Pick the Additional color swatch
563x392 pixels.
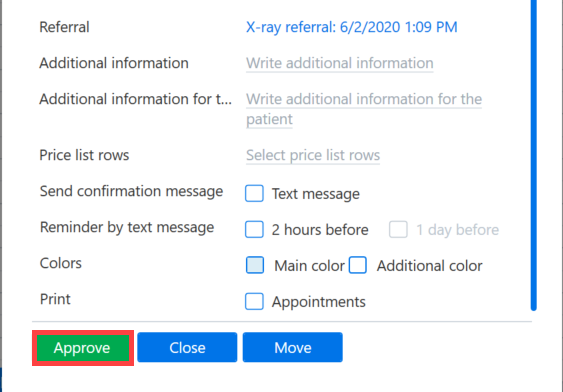point(358,265)
